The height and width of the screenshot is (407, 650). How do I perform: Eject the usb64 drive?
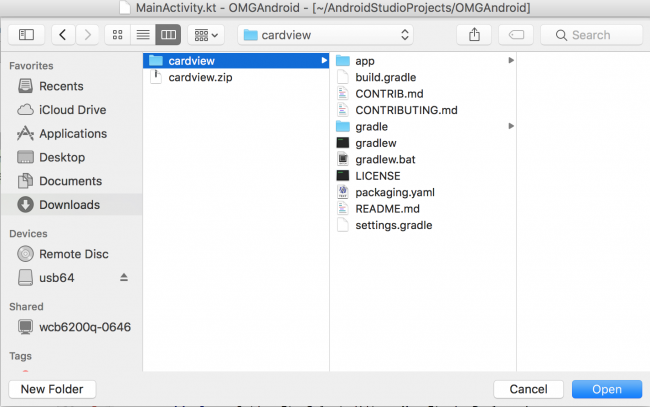coord(124,277)
